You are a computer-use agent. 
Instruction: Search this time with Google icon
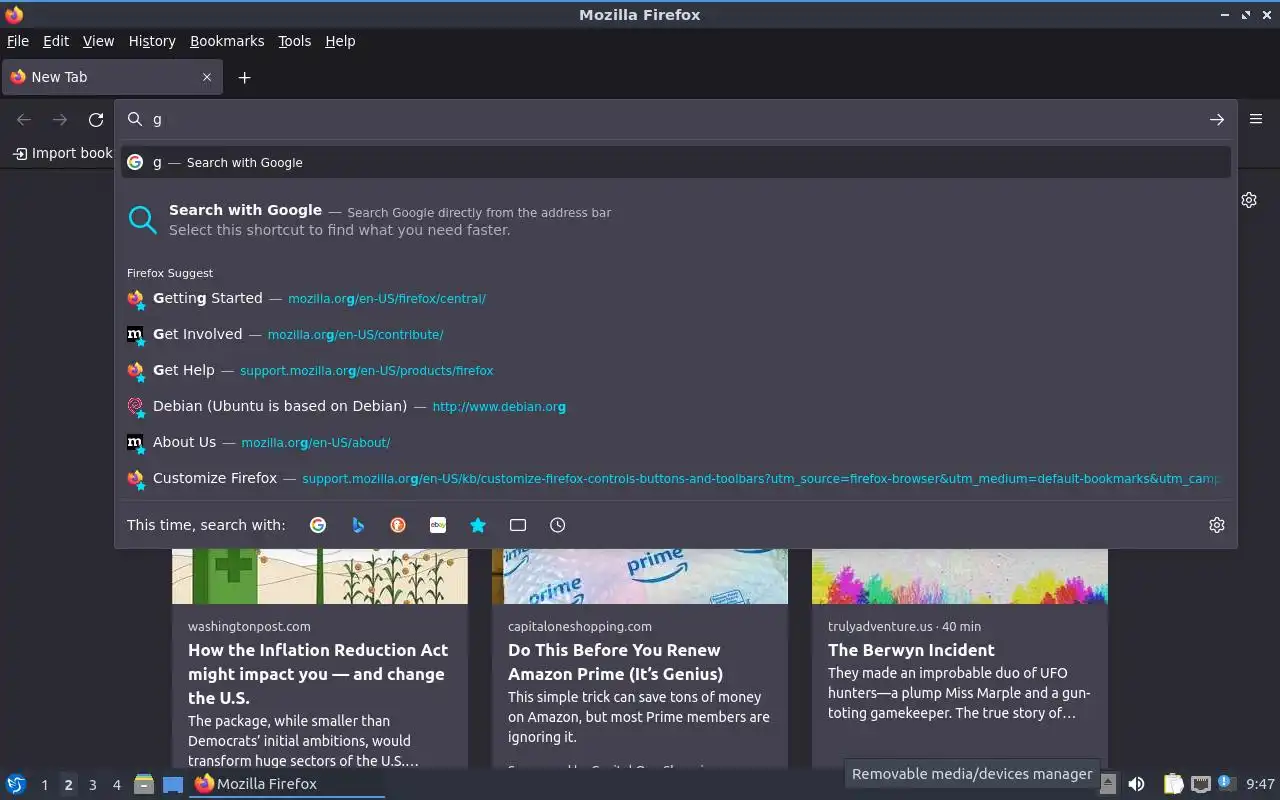click(x=318, y=525)
